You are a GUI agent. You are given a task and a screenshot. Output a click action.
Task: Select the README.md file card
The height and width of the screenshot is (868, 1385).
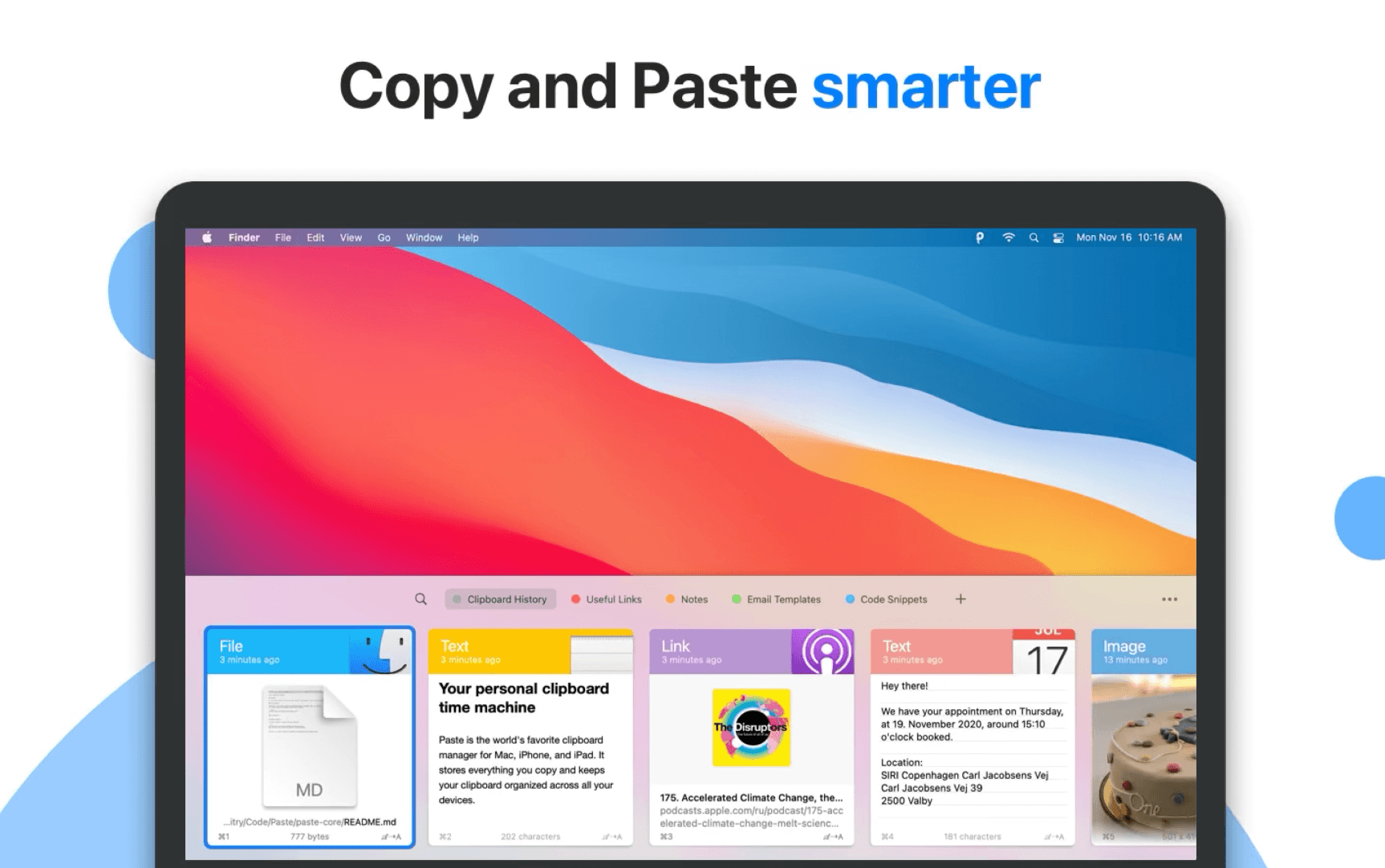tap(310, 737)
